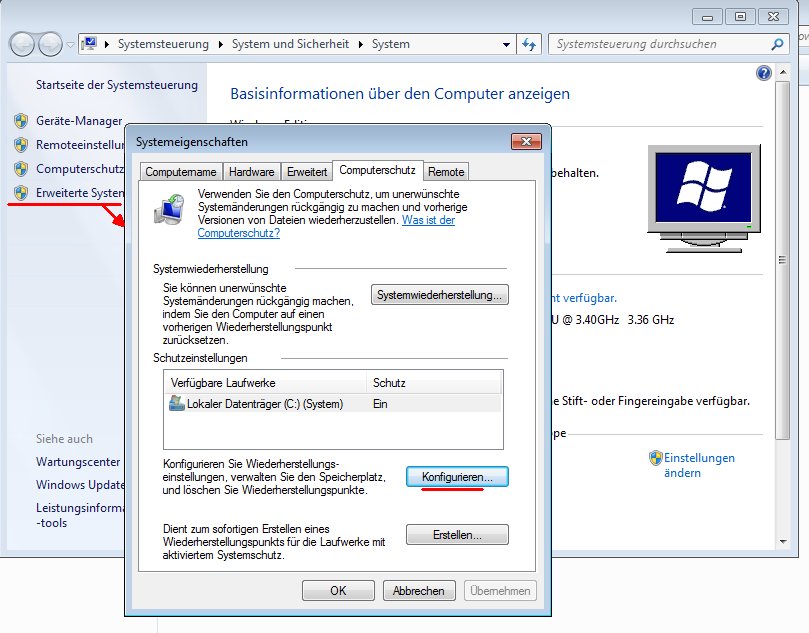This screenshot has height=633, width=809.
Task: Minimize the System control panel window
Action: 707,17
